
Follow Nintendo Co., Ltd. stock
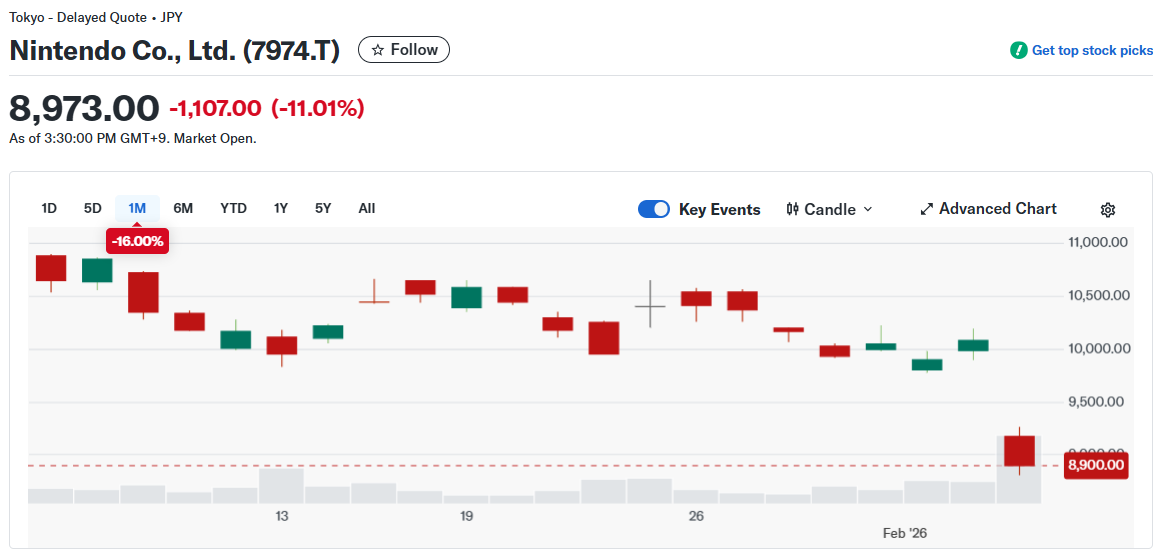(x=404, y=50)
